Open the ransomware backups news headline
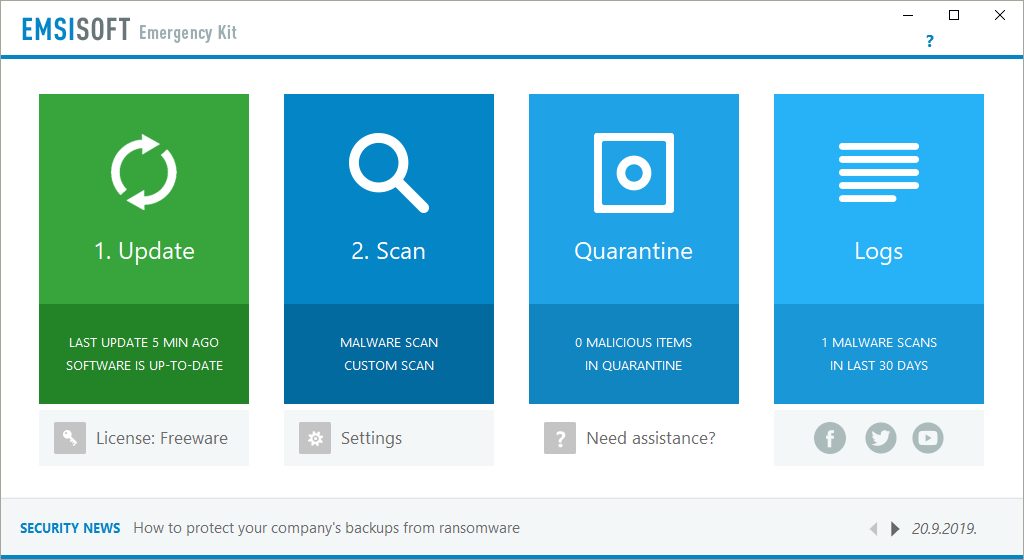Image resolution: width=1024 pixels, height=560 pixels. 327,528
